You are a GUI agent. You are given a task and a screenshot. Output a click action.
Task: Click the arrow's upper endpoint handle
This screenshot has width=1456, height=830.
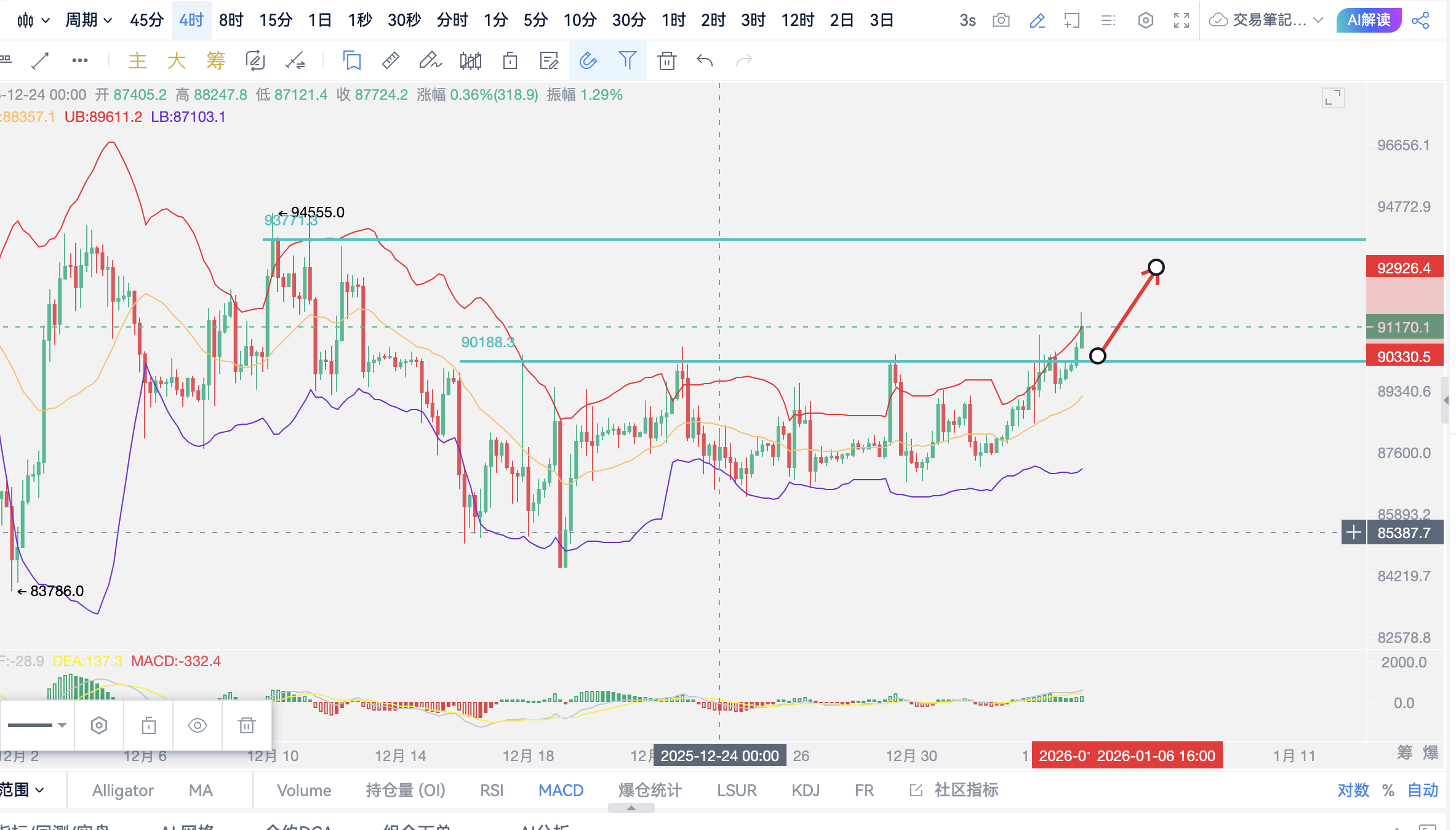coord(1156,267)
